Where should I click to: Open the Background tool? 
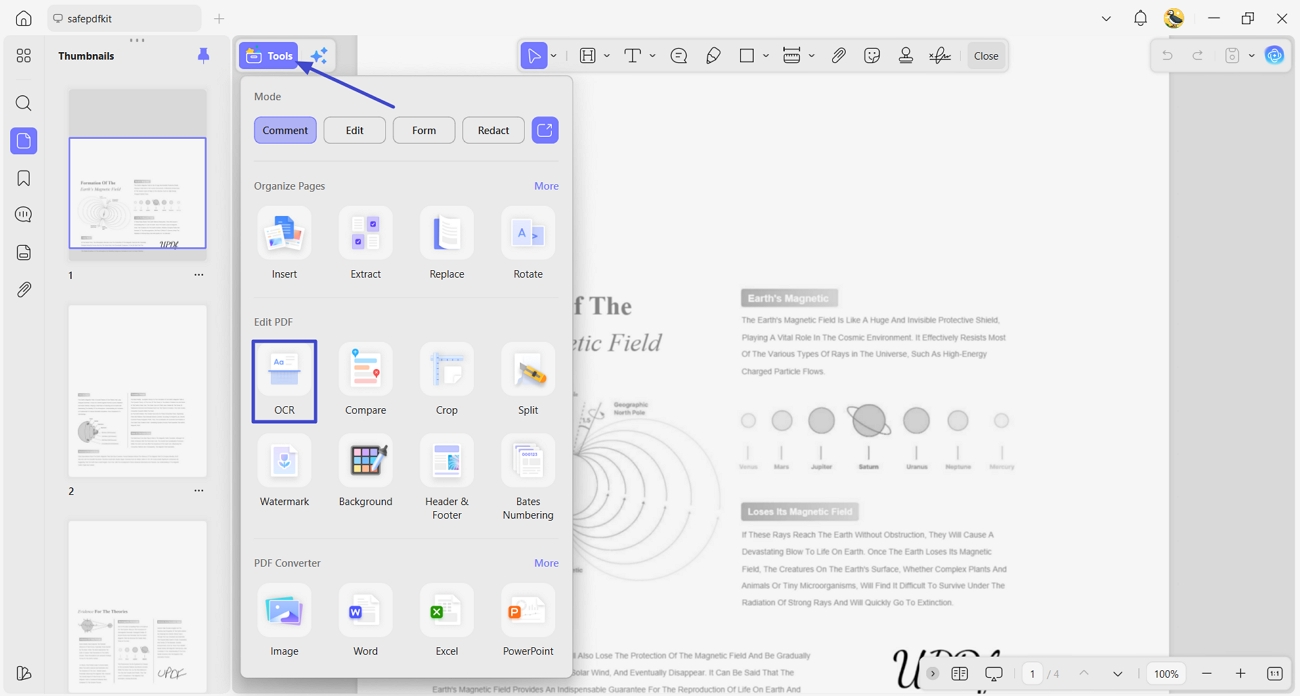tap(365, 471)
